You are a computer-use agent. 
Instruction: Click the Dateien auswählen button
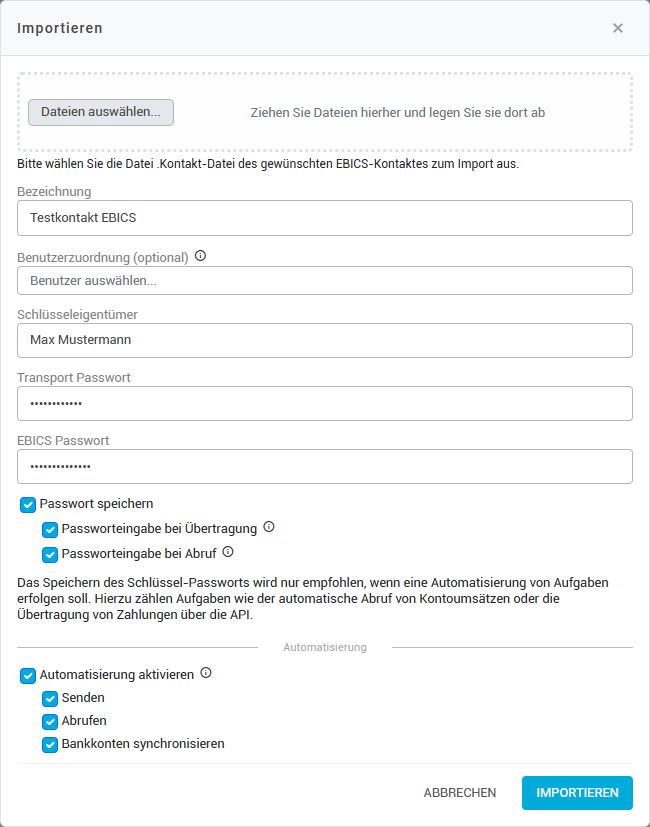click(x=101, y=112)
